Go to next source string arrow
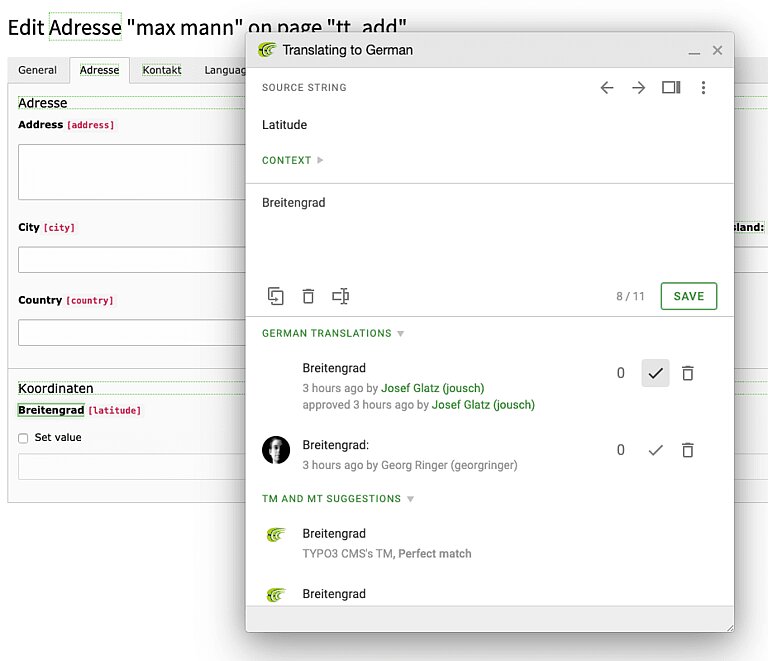 tap(638, 88)
